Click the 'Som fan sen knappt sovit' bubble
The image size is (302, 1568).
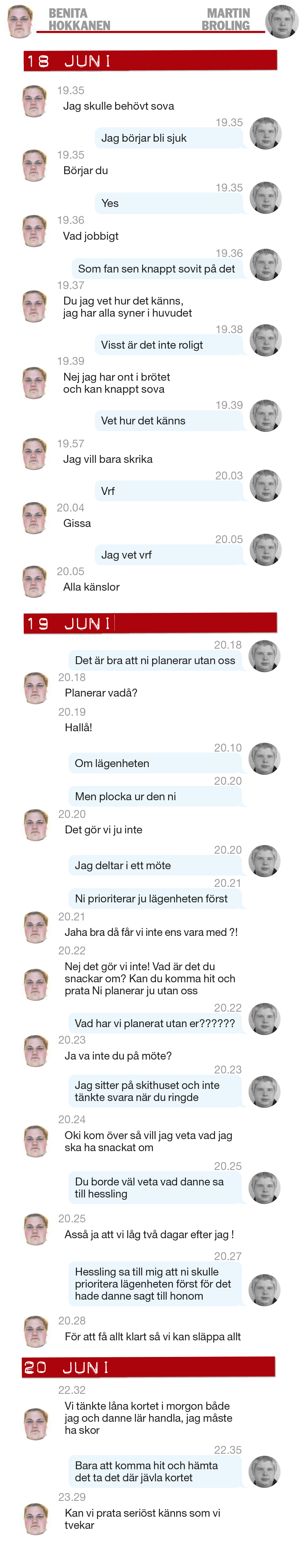pos(157,268)
